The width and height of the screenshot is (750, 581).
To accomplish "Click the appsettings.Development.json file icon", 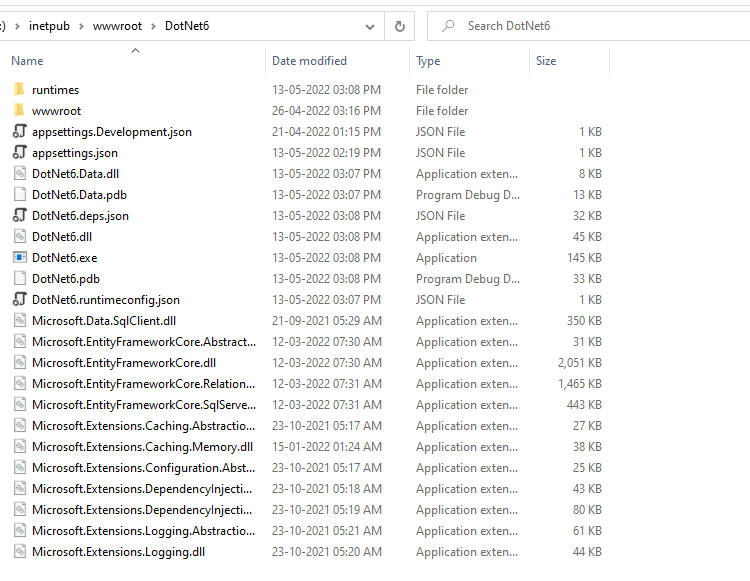I will (x=19, y=132).
